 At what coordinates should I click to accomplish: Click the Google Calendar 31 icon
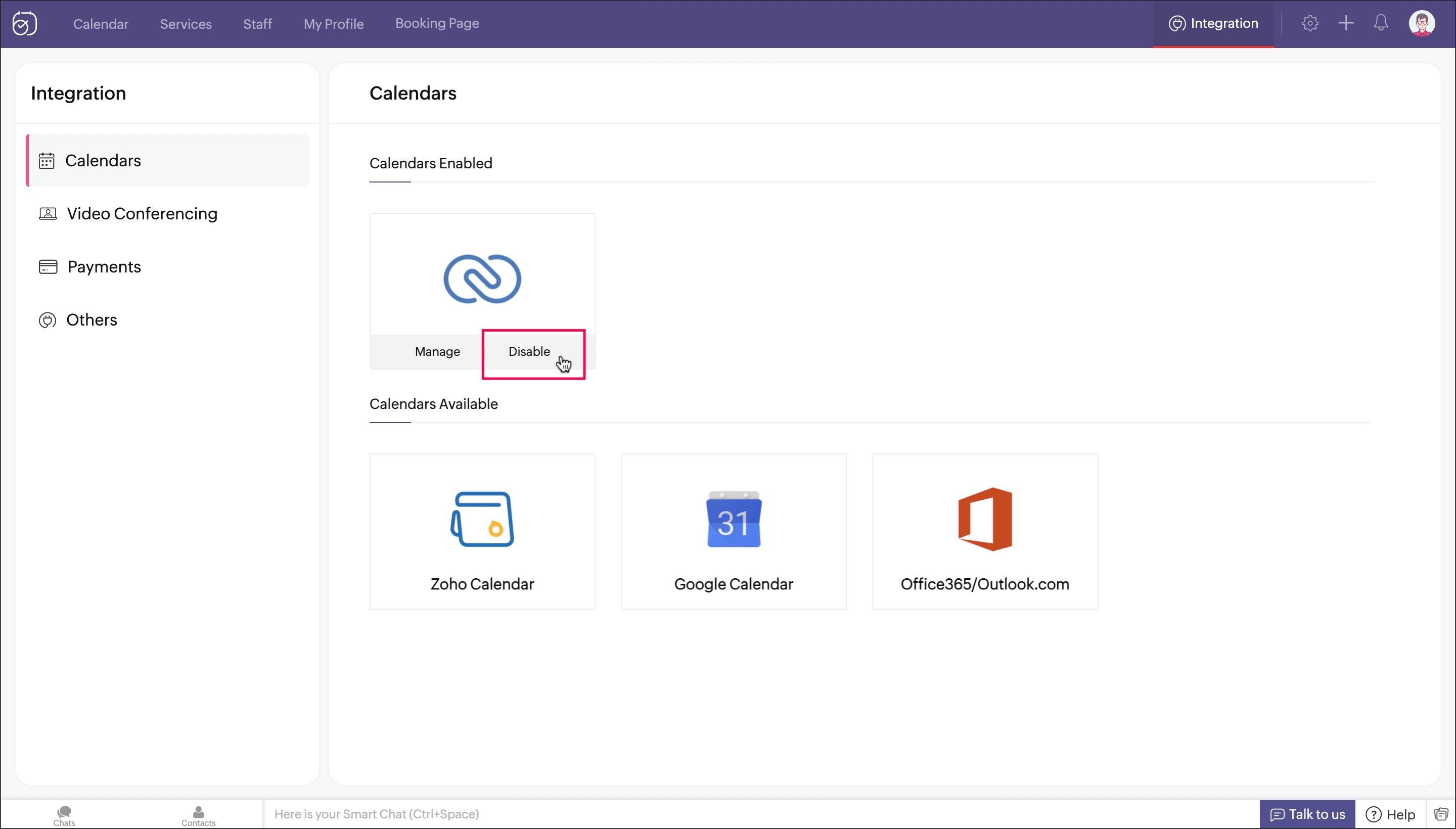coord(734,519)
